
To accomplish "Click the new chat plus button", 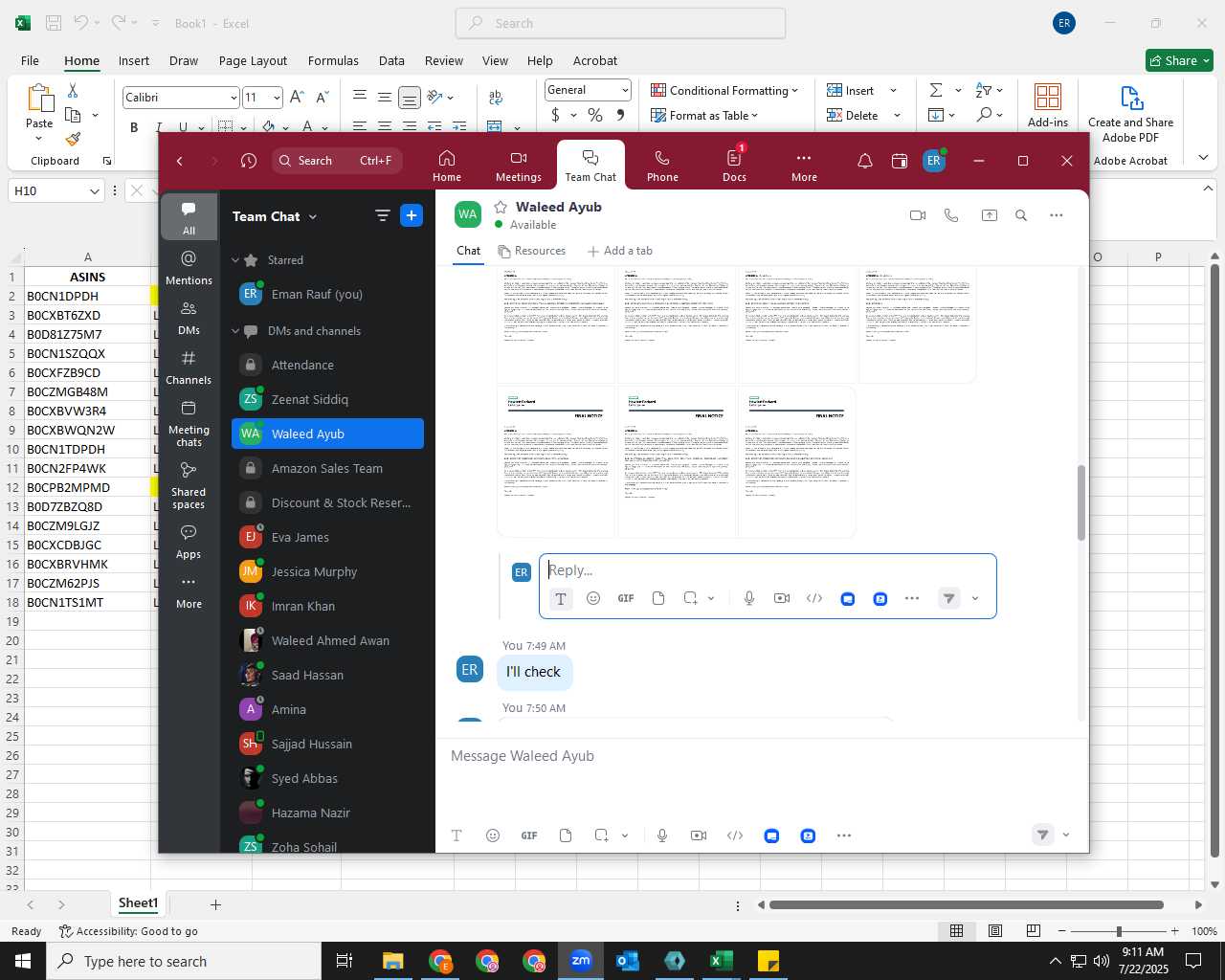I will pos(412,215).
